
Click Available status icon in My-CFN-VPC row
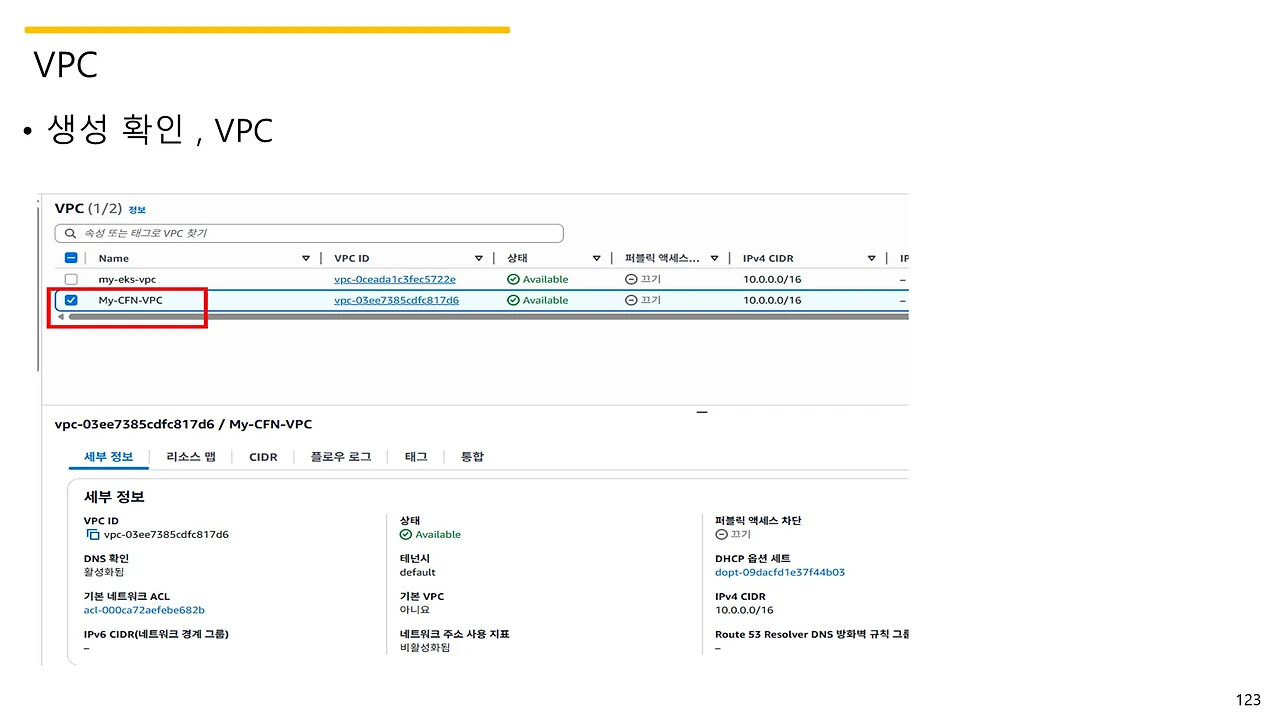513,300
